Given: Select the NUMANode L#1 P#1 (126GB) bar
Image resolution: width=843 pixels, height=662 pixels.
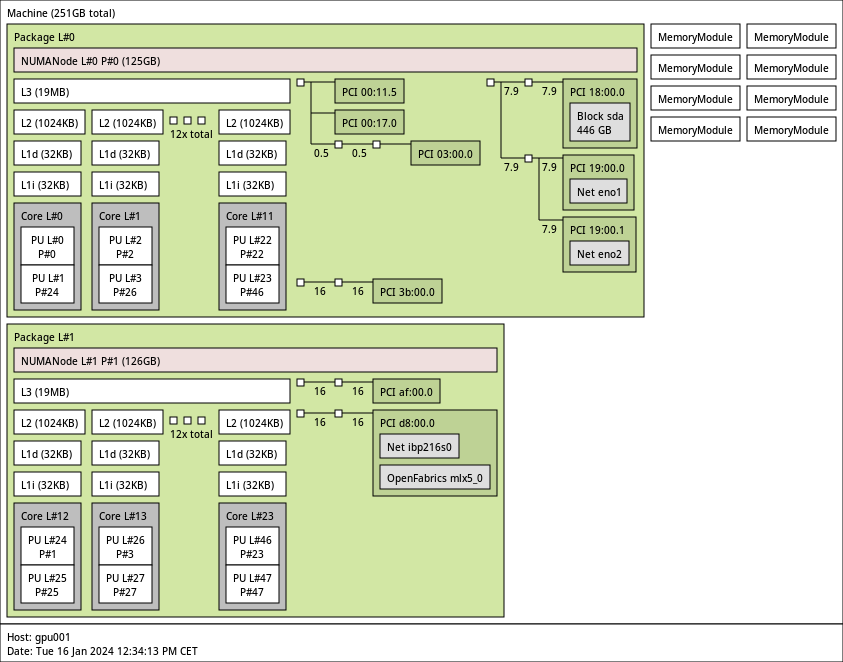Looking at the screenshot, I should (255, 361).
